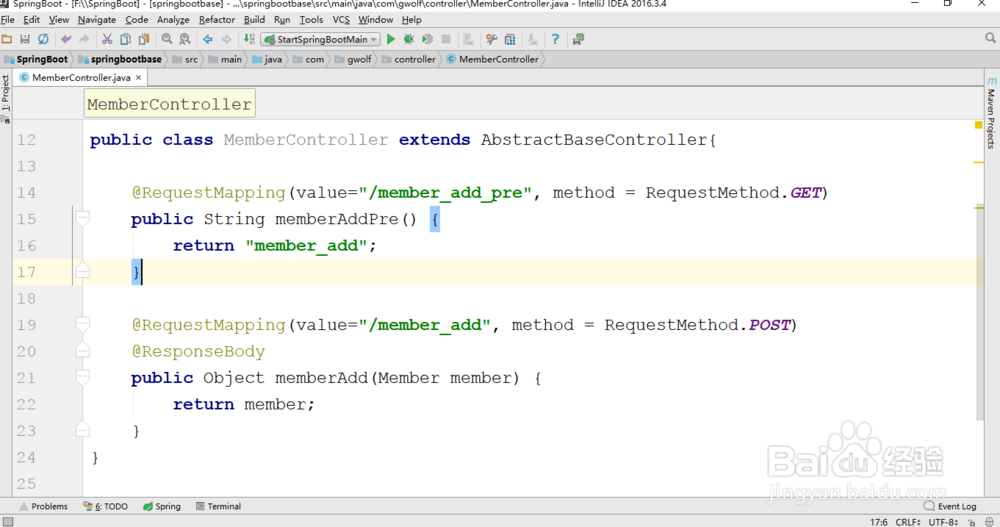
Task: Click the springbootbase breadcrumb
Action: [x=120, y=59]
